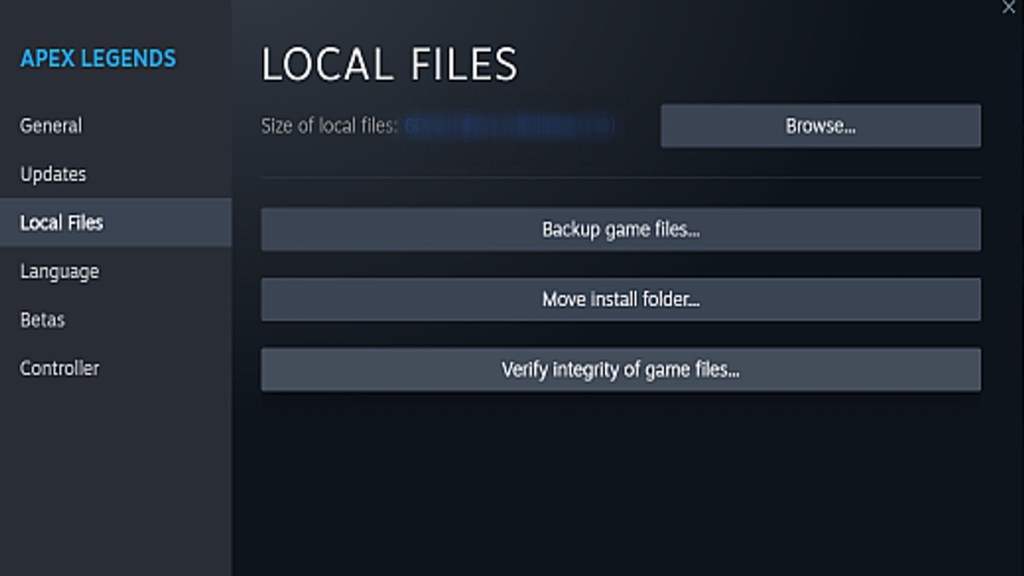This screenshot has width=1024, height=576.
Task: Go to the Language tab
Action: (x=59, y=271)
